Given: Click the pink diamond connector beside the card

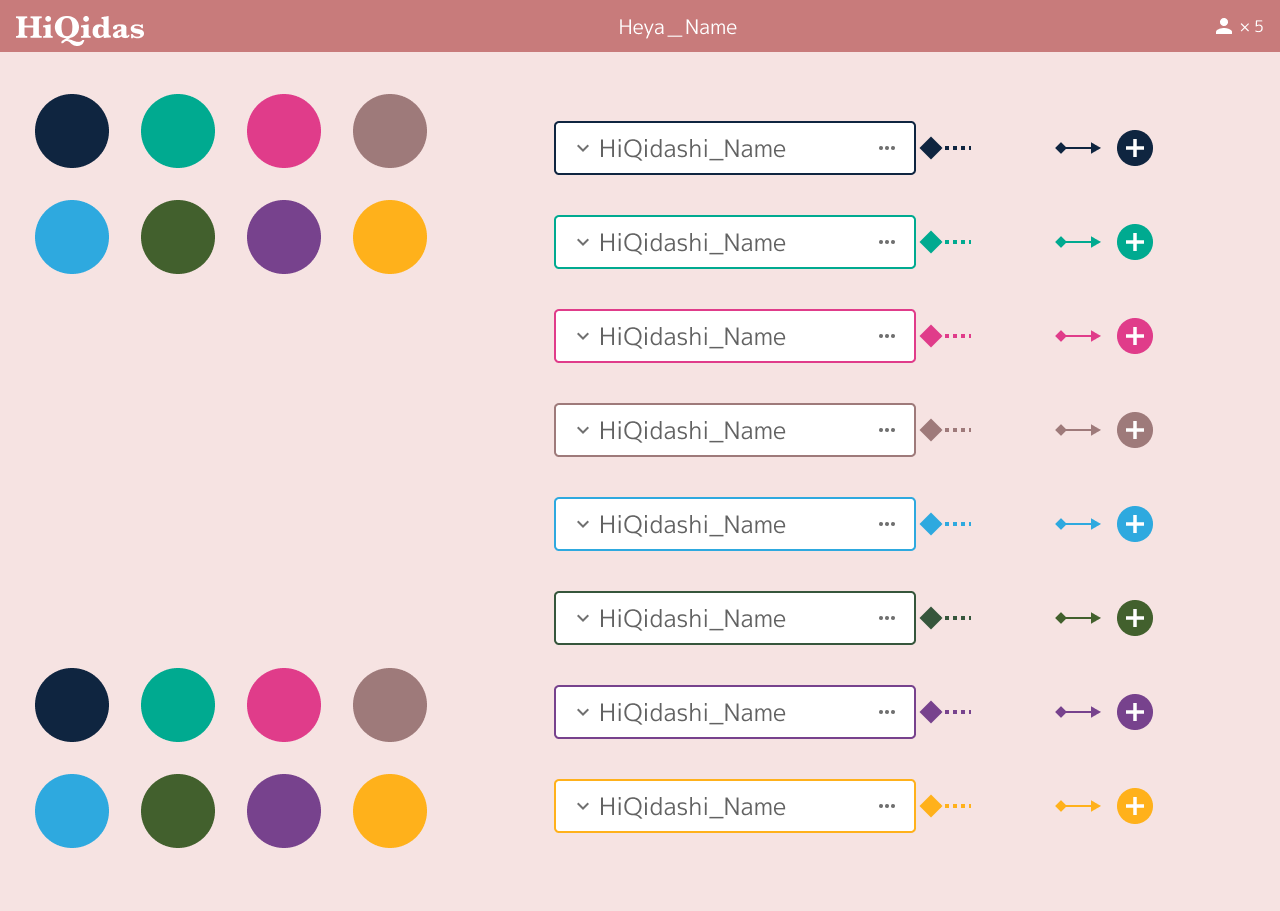Looking at the screenshot, I should coord(931,336).
